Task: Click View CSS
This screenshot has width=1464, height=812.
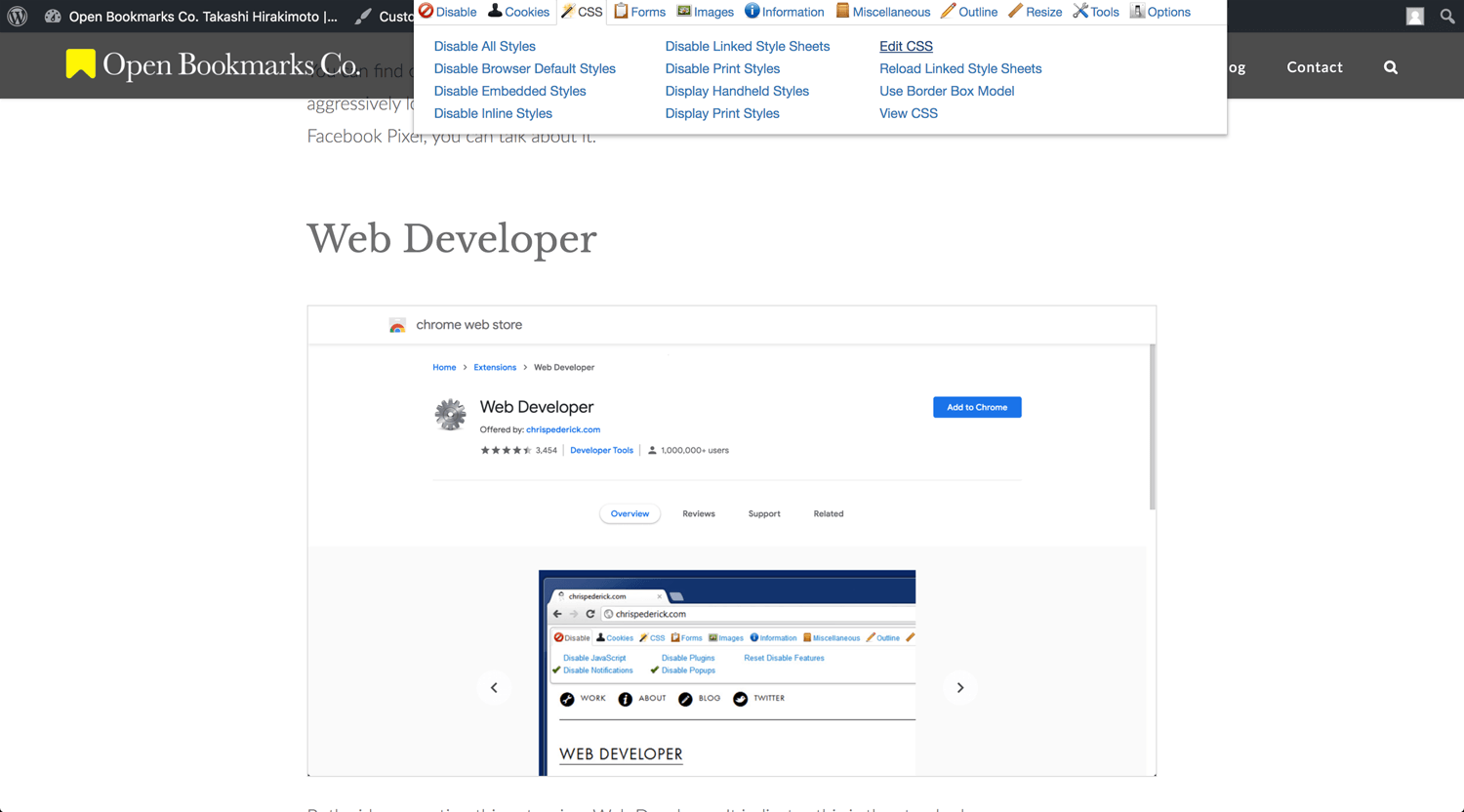Action: 908,113
